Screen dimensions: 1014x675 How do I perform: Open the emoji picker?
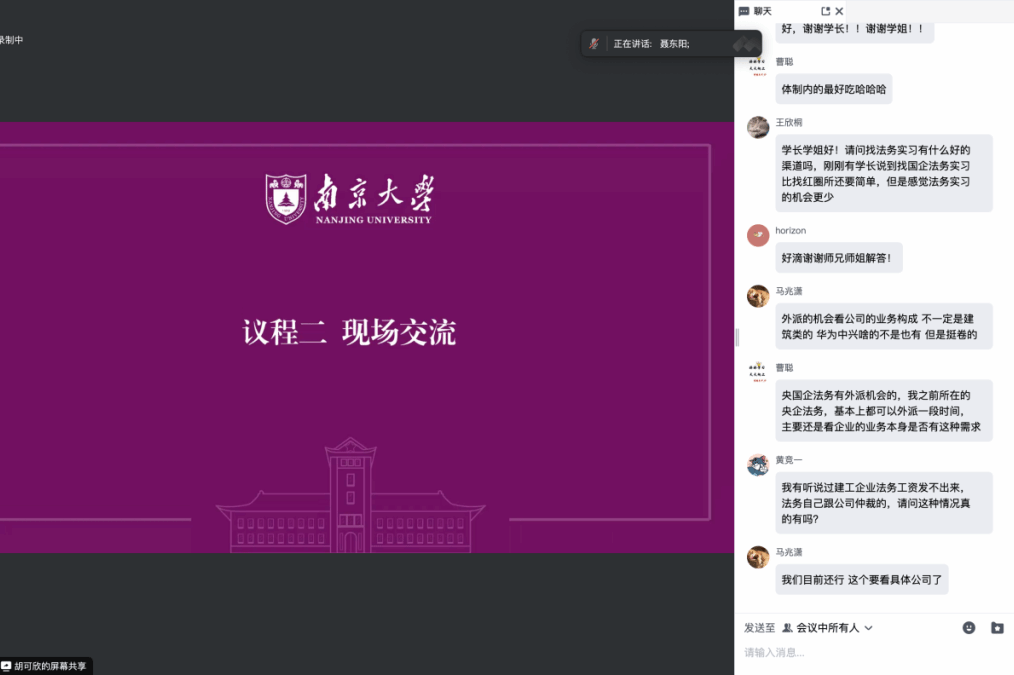[x=968, y=628]
